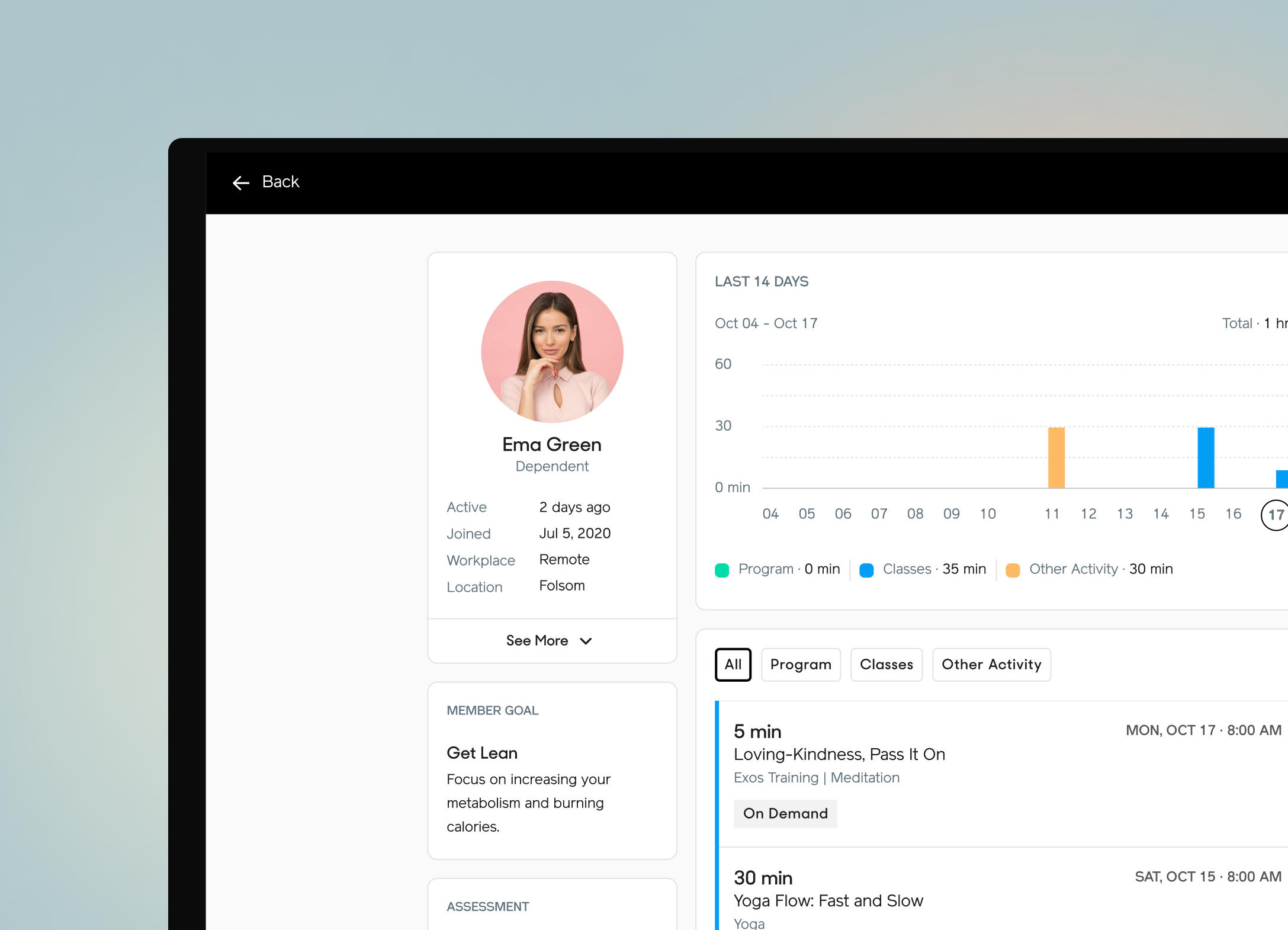Click the Dependent role label
1288x930 pixels.
click(552, 467)
